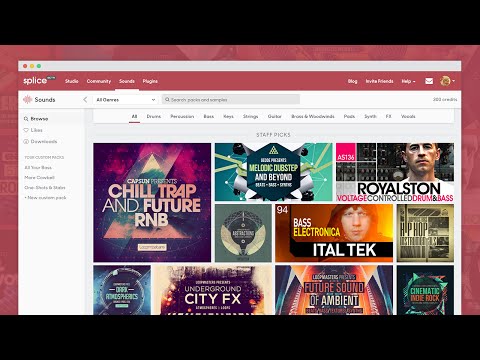Open the Hip Hop Instrumentals pack
Screen dimensions: 480x360
(425, 233)
